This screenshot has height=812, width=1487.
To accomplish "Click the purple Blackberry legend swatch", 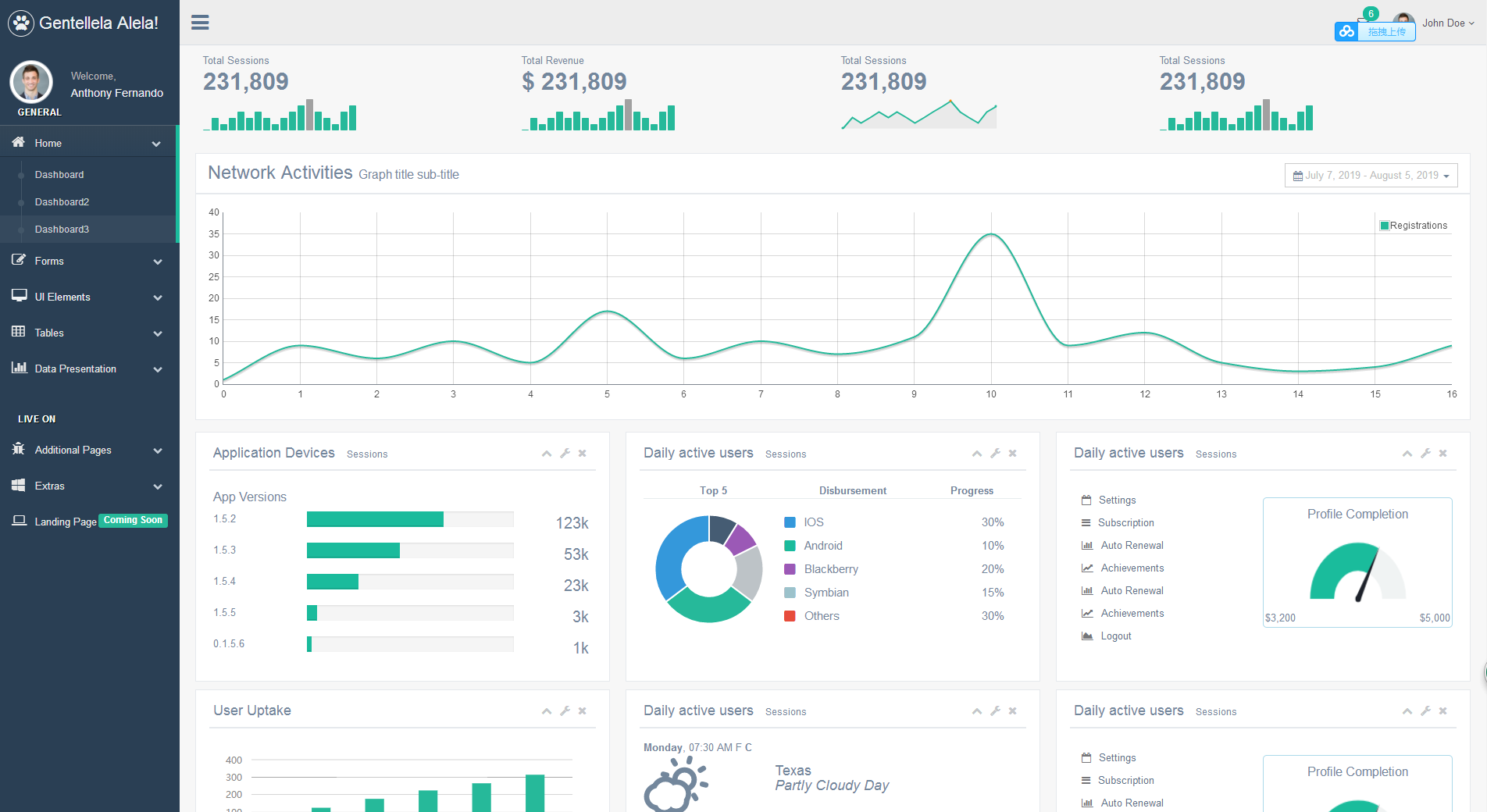I will tap(790, 569).
